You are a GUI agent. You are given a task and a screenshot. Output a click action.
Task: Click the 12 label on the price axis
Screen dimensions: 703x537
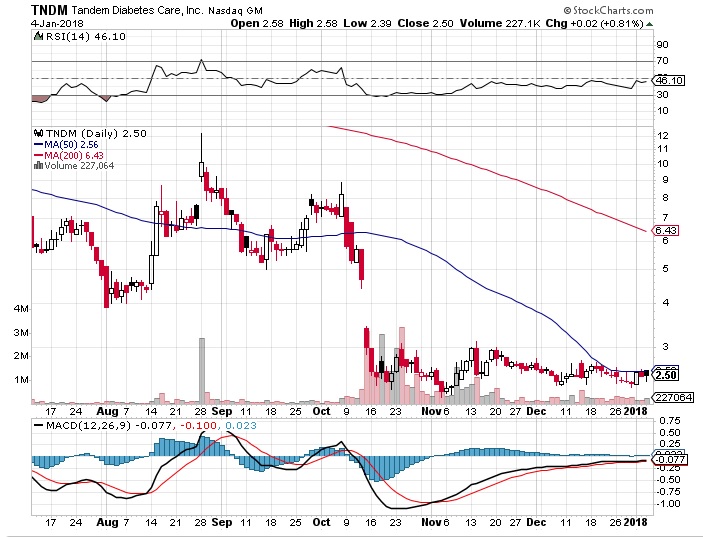pos(663,135)
